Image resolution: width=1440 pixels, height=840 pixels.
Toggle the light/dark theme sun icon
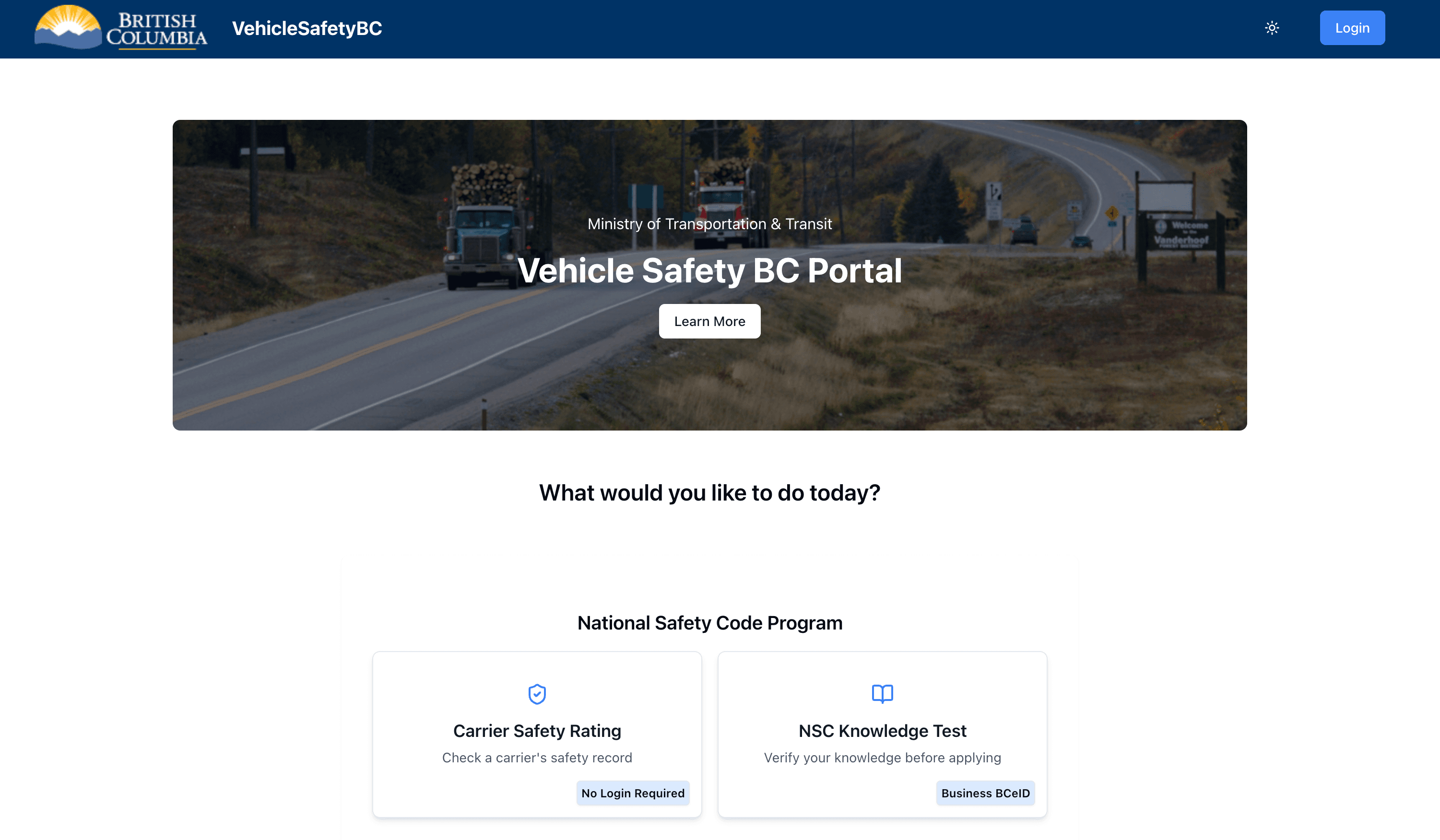tap(1272, 28)
